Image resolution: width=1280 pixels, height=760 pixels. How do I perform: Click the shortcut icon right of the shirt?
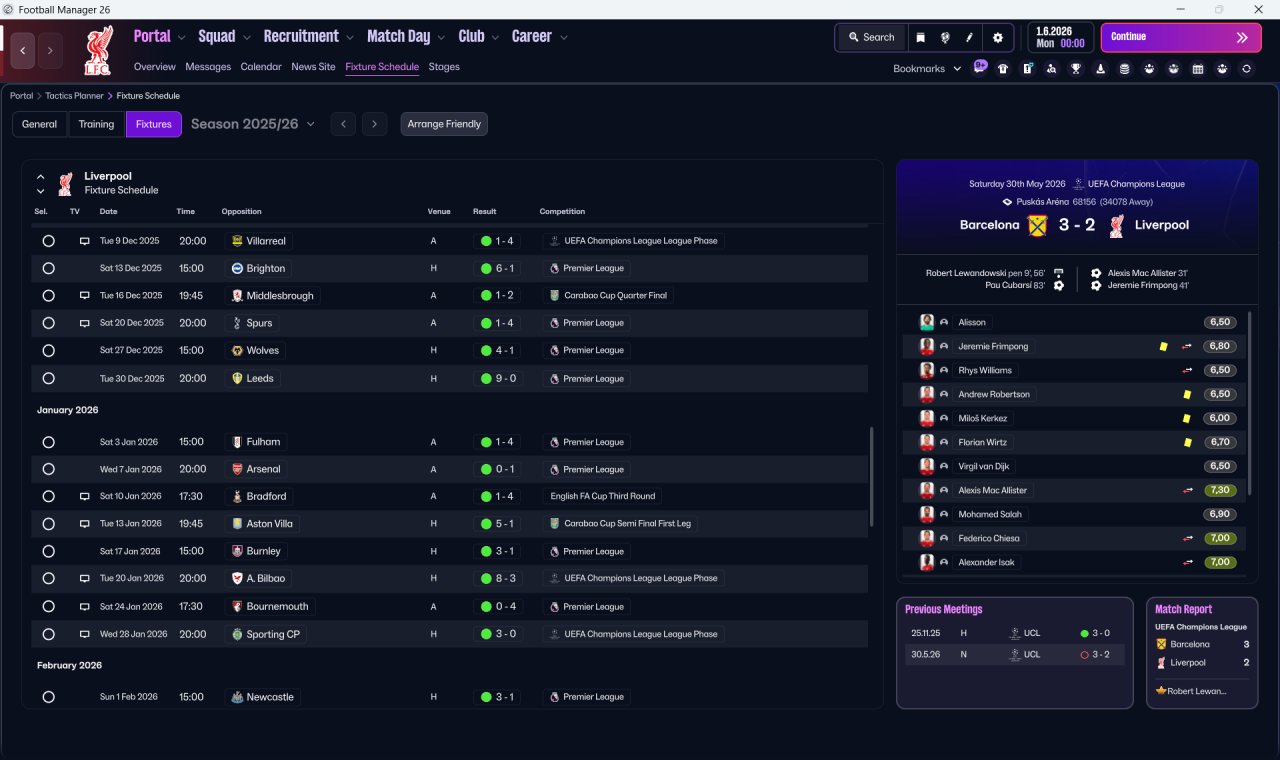1028,69
